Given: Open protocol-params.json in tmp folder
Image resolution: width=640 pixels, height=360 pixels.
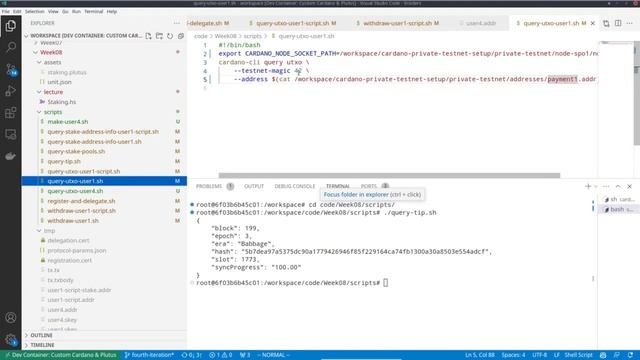Looking at the screenshot, I should point(104,250).
